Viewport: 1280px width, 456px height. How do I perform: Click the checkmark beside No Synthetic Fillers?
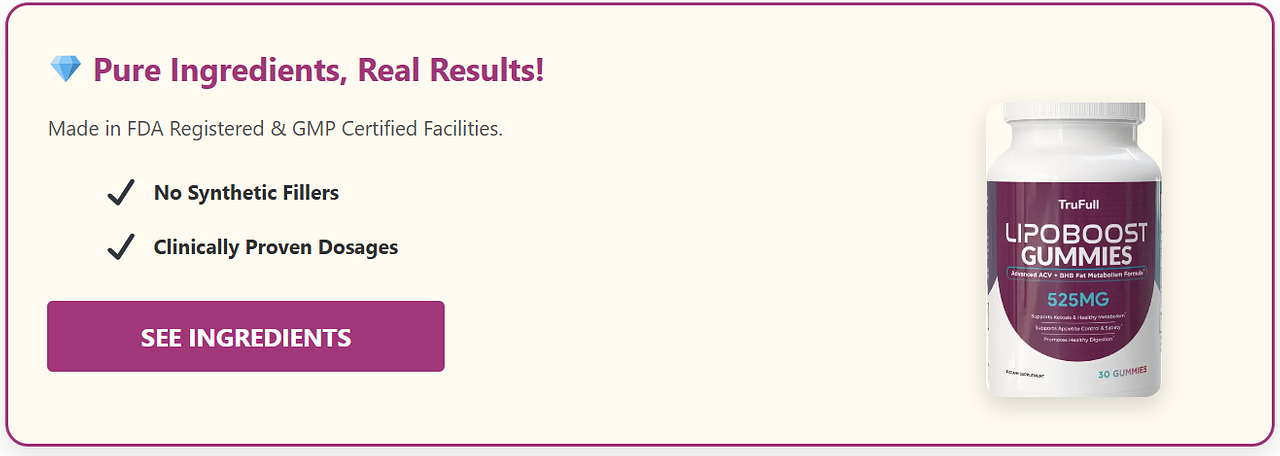[x=121, y=193]
